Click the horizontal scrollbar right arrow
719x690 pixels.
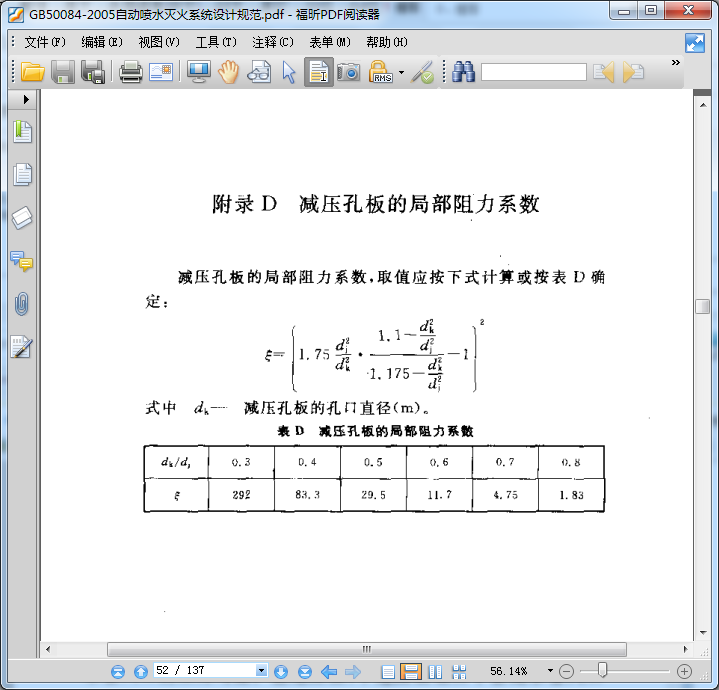pyautogui.click(x=685, y=649)
